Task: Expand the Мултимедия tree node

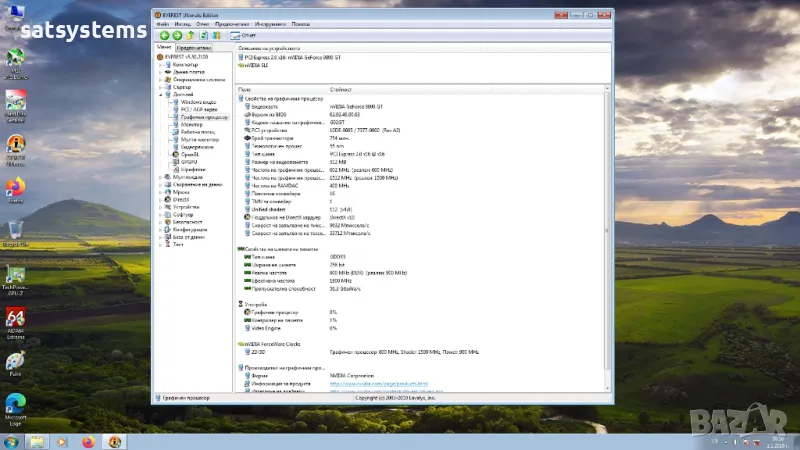Action: 159,177
